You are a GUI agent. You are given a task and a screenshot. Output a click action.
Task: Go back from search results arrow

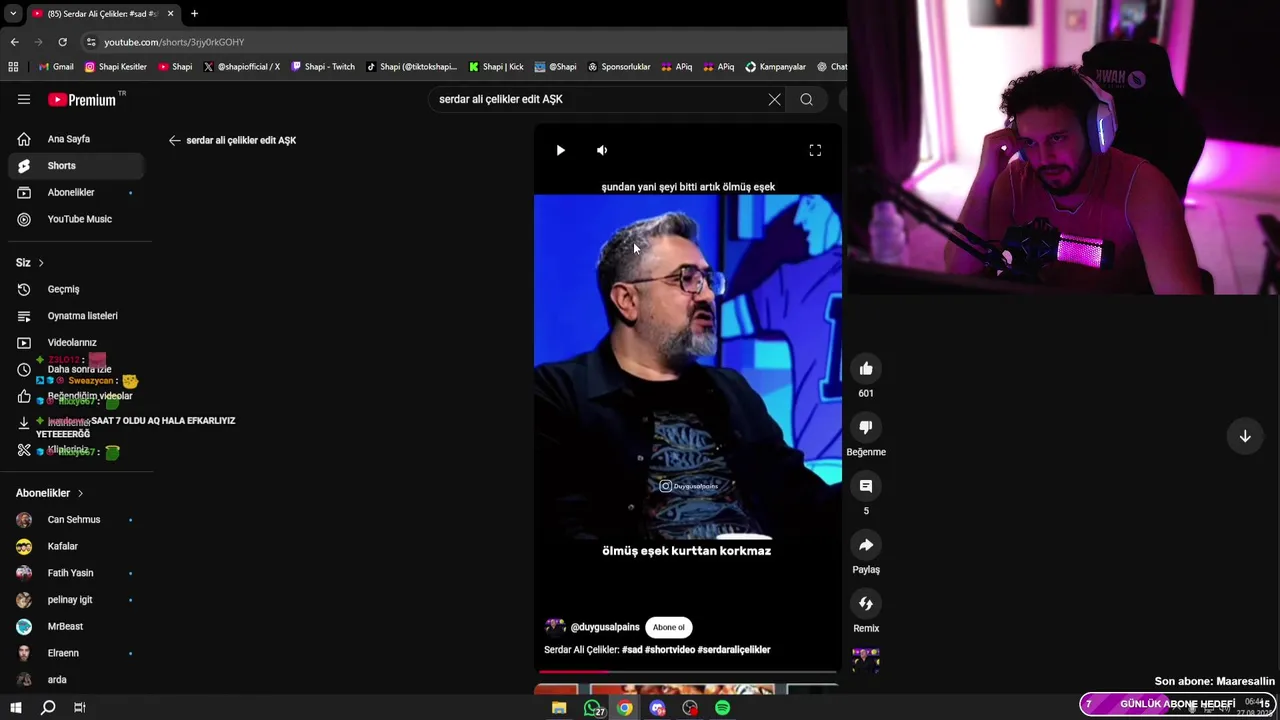pos(175,141)
